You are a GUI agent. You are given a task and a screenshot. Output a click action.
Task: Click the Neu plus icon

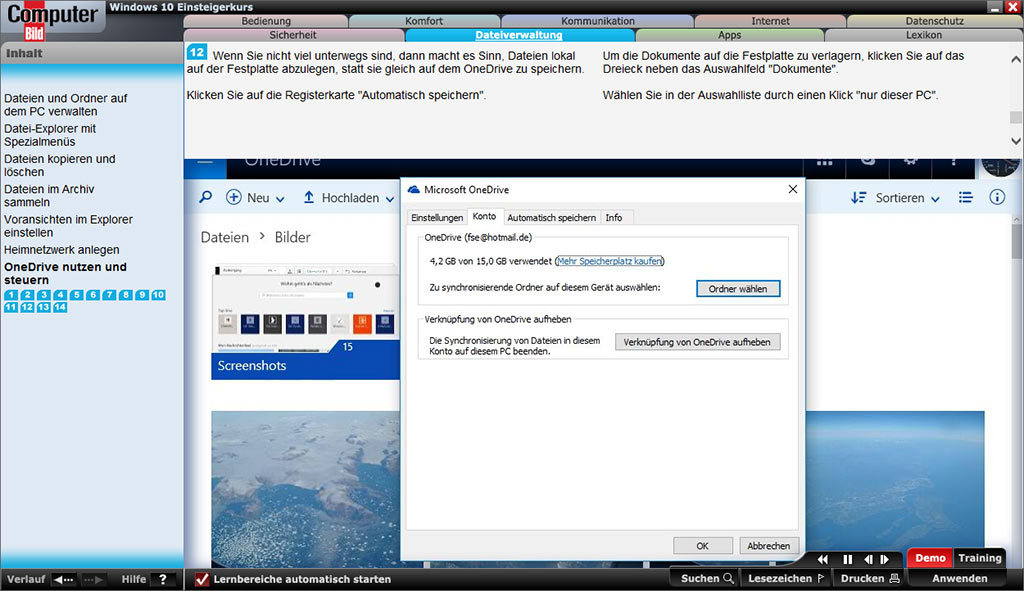(233, 197)
